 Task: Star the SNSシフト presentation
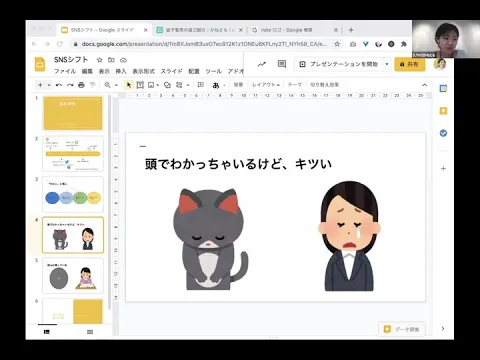[x=99, y=60]
